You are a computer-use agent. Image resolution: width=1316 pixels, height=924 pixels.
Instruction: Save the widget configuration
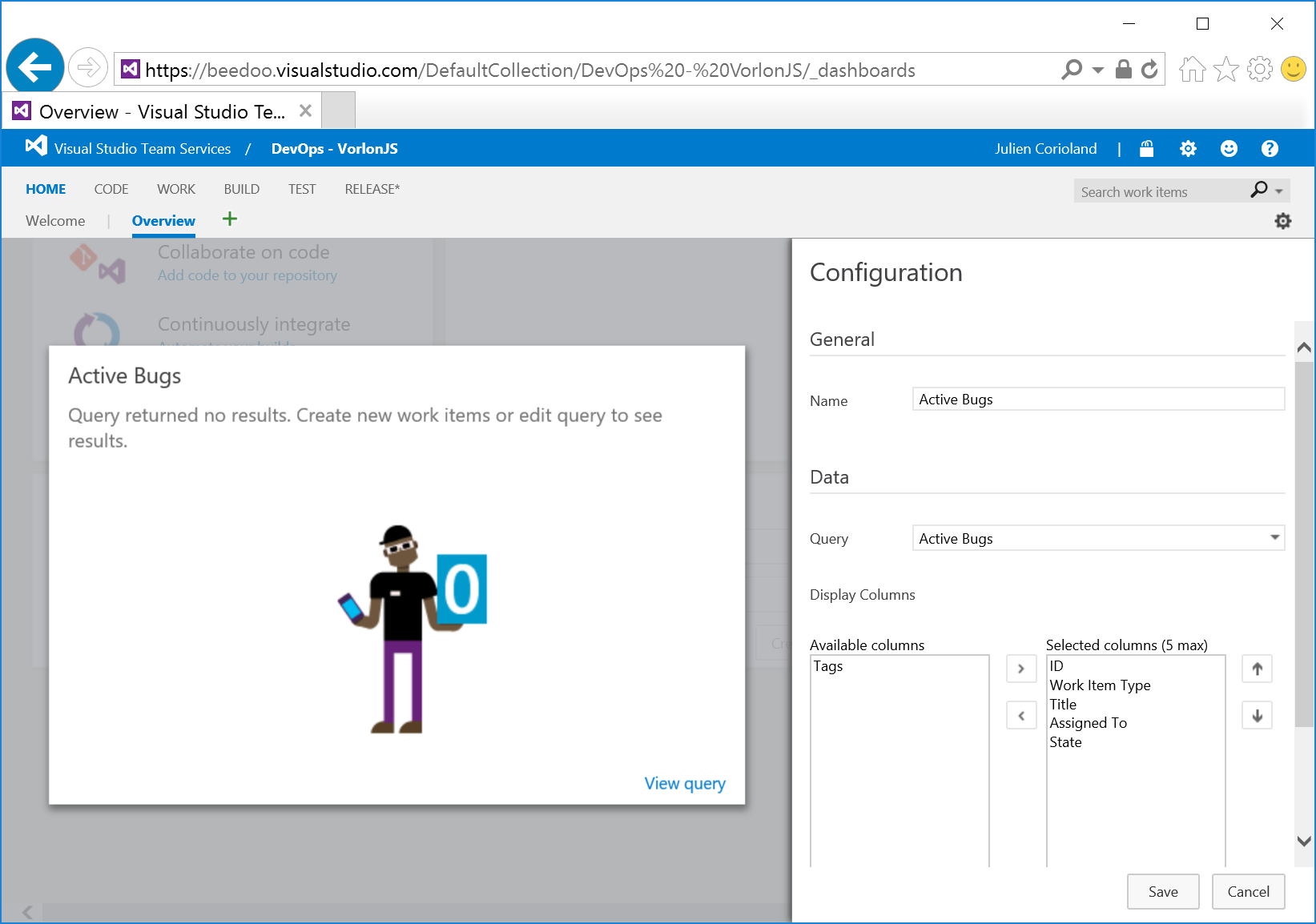pyautogui.click(x=1163, y=891)
